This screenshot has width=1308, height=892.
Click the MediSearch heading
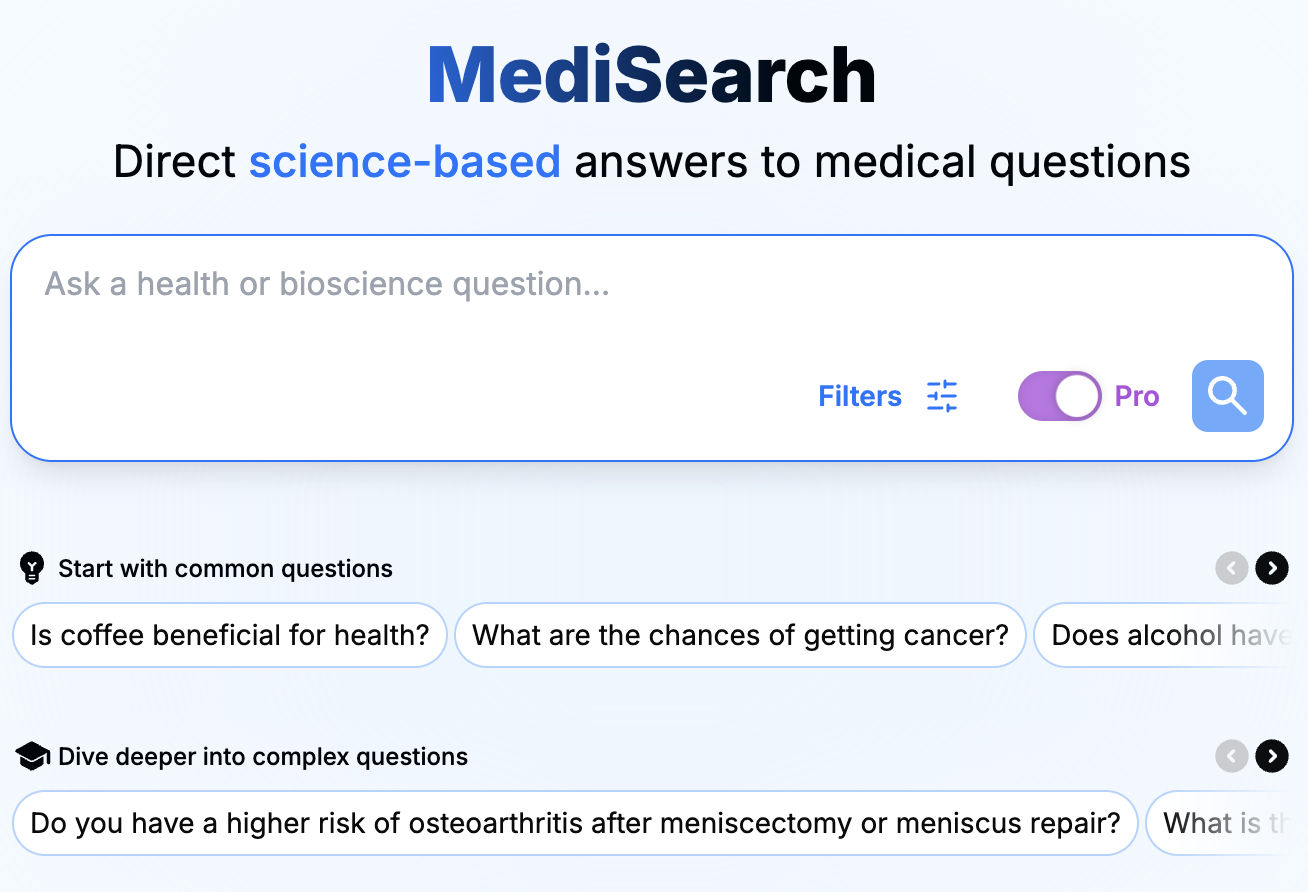[652, 72]
